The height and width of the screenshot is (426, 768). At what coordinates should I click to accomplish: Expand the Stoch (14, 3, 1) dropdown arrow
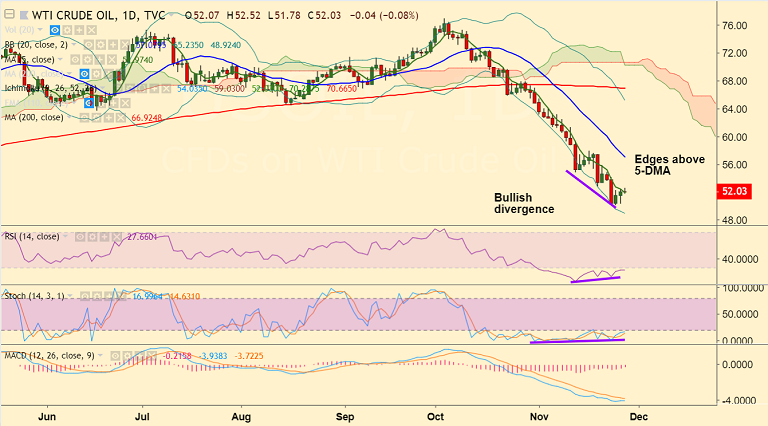point(70,296)
